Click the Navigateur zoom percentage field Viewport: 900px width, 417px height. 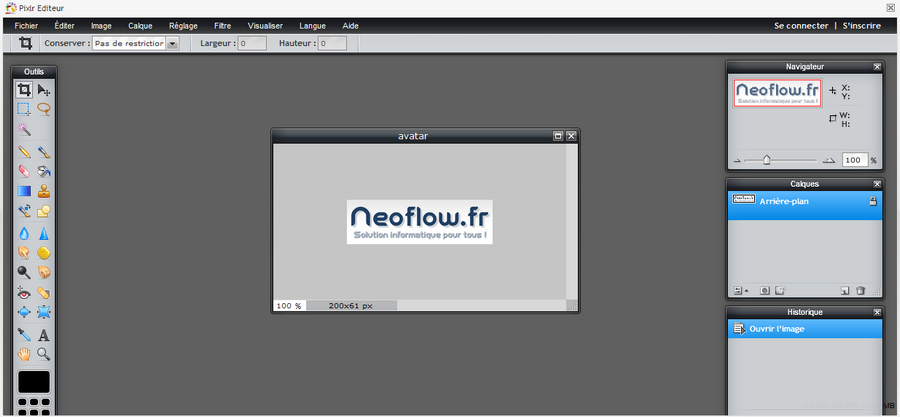pos(854,160)
